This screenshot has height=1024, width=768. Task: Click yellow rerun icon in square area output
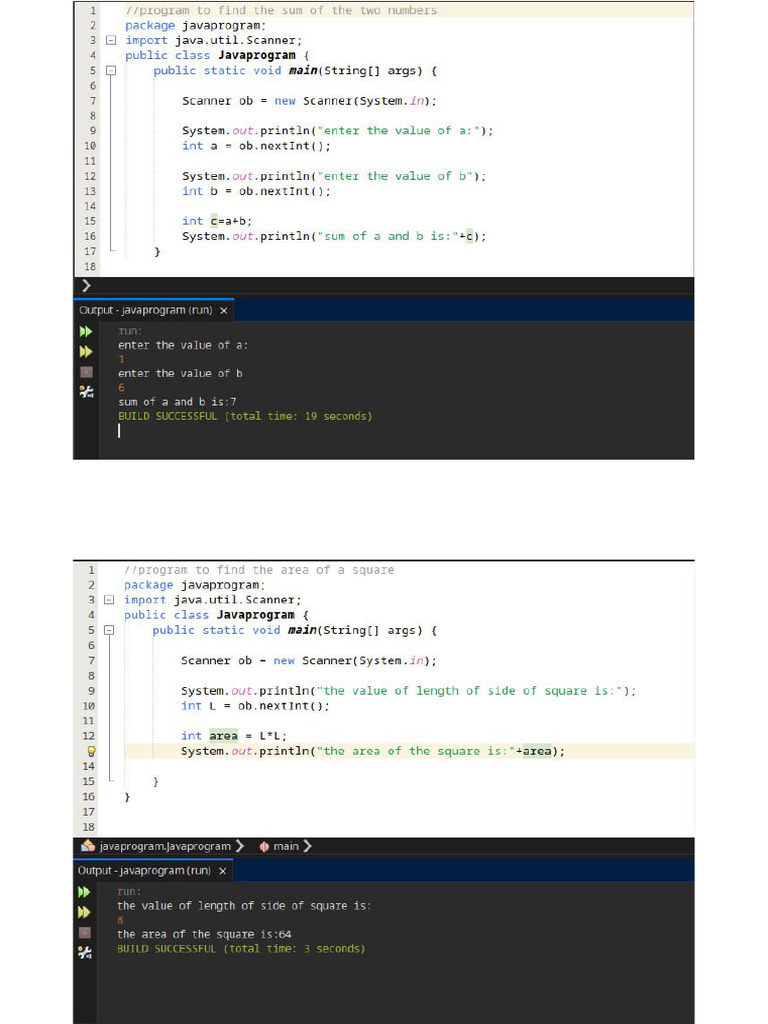[x=84, y=912]
